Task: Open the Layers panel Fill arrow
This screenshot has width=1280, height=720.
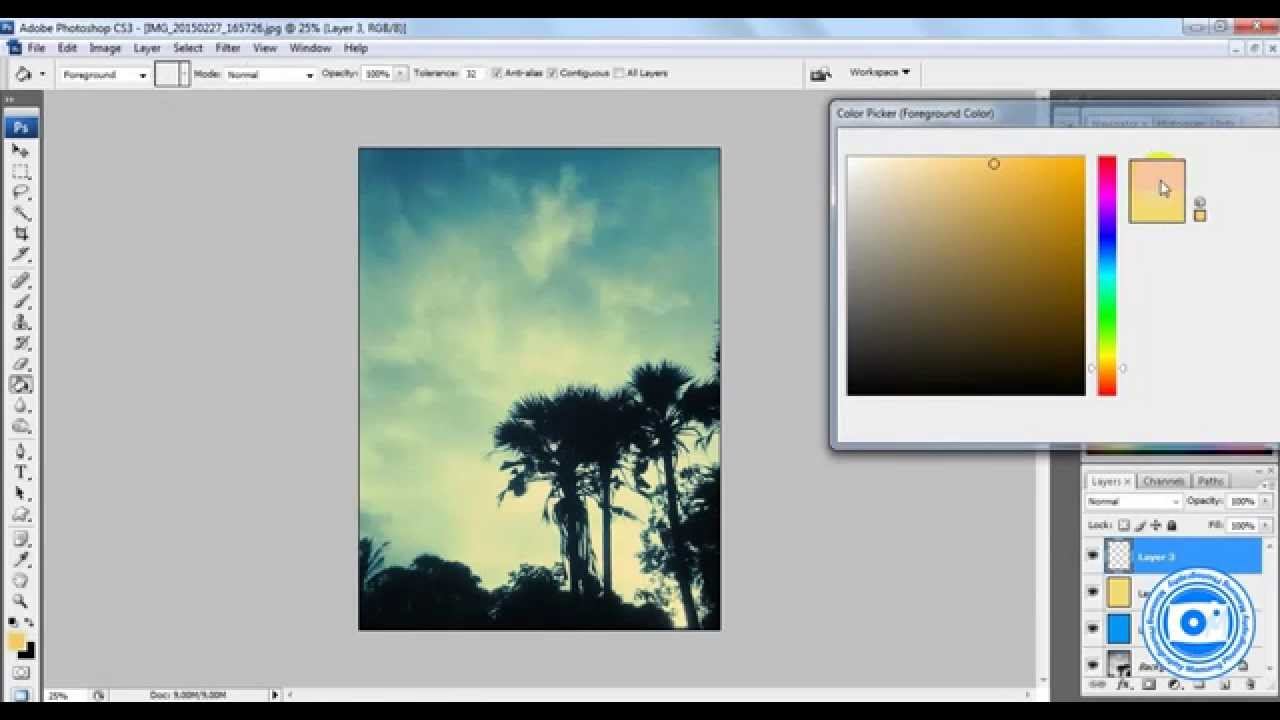Action: click(1264, 525)
